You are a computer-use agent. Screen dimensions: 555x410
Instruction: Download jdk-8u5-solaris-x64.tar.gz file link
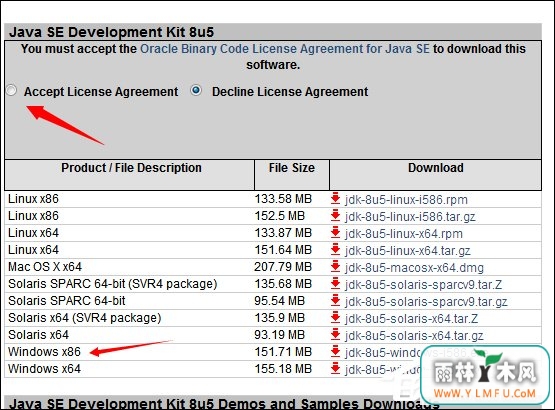(414, 336)
